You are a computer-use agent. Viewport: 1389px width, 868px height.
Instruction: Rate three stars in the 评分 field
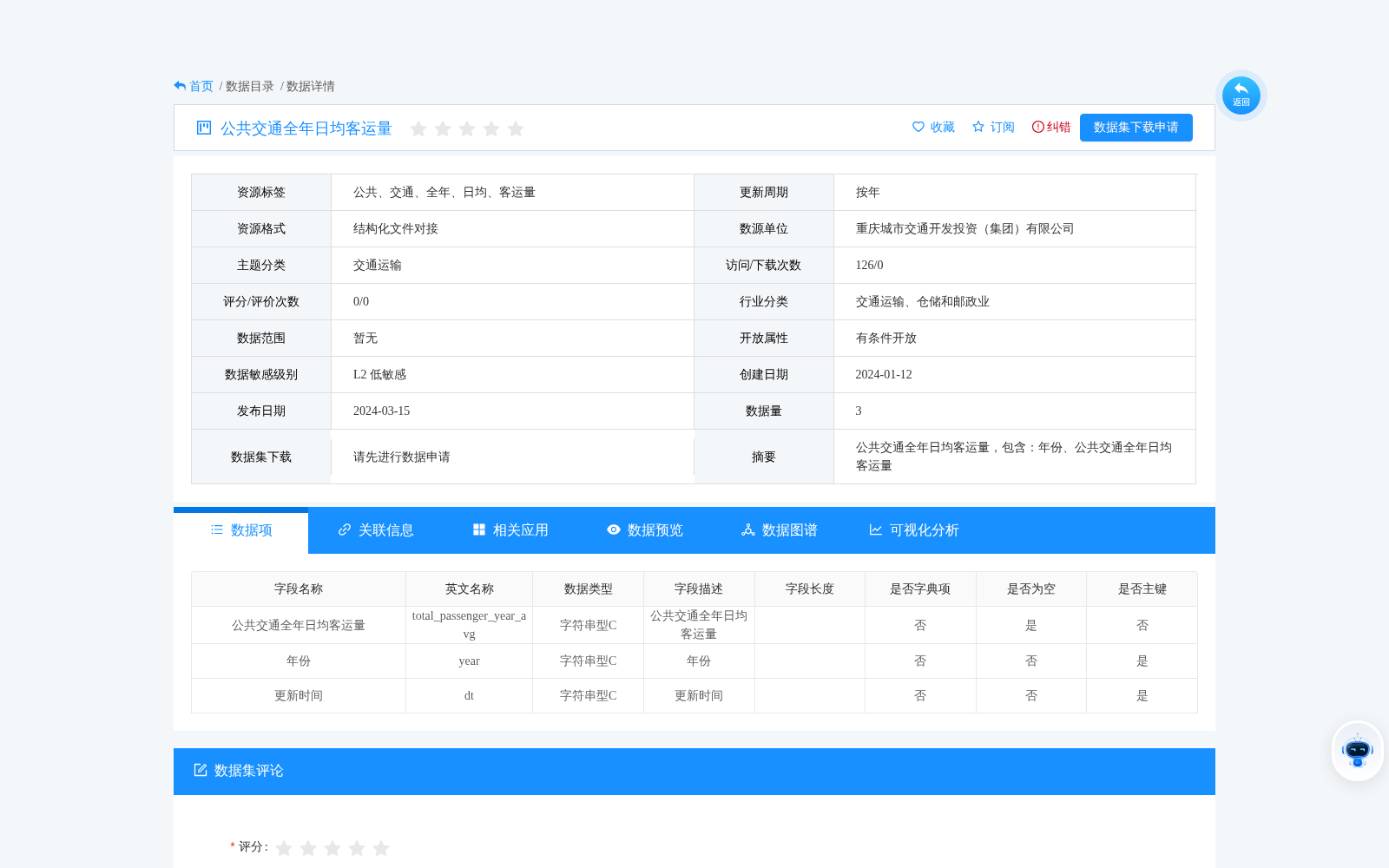pyautogui.click(x=332, y=848)
